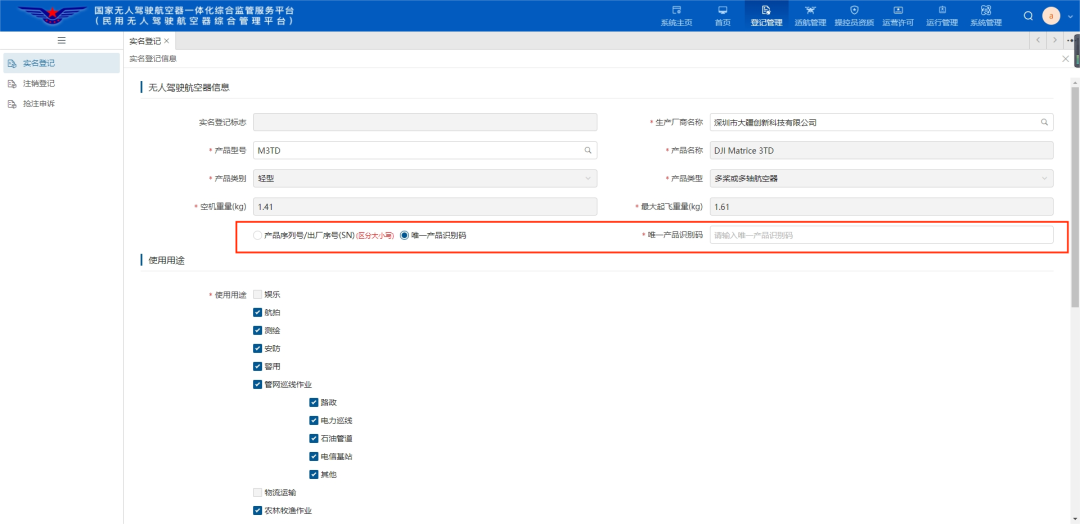The image size is (1080, 524).
Task: Select the 产品序列号/出厂序号(SN) radio option
Action: click(258, 235)
